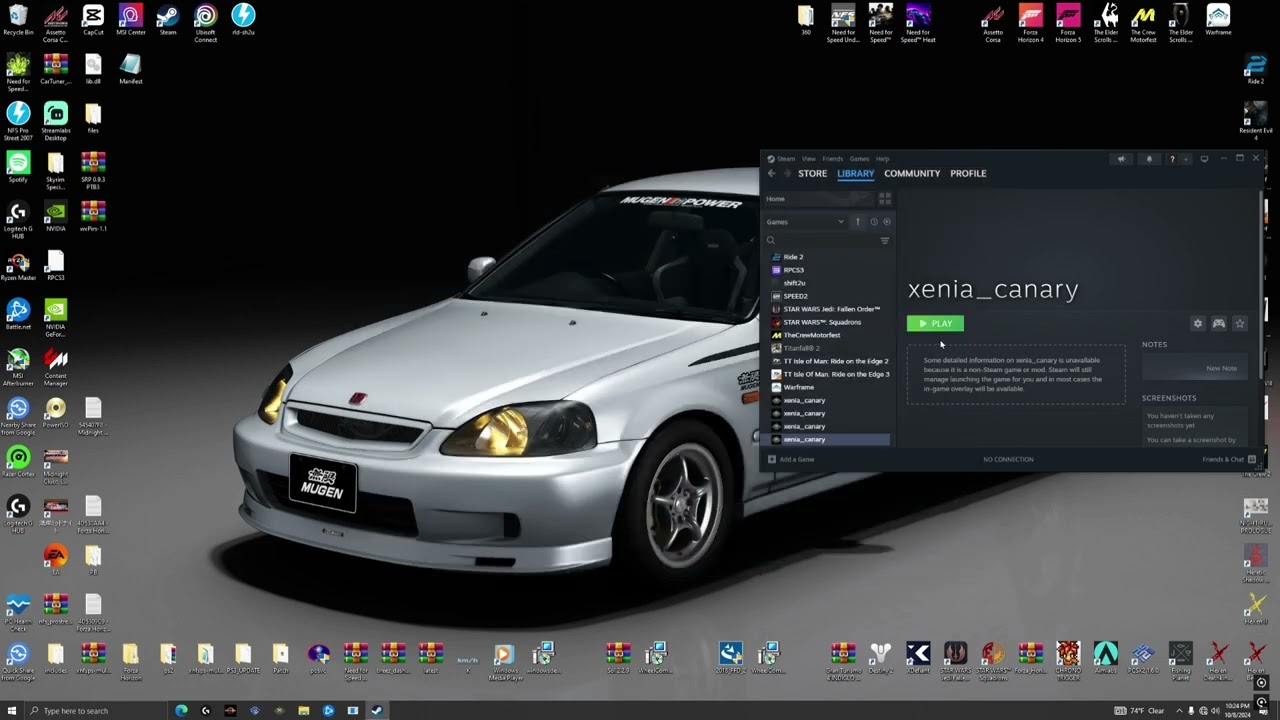Open Friends & Chat at Steam bottom right
This screenshot has height=720, width=1280.
pos(1228,459)
